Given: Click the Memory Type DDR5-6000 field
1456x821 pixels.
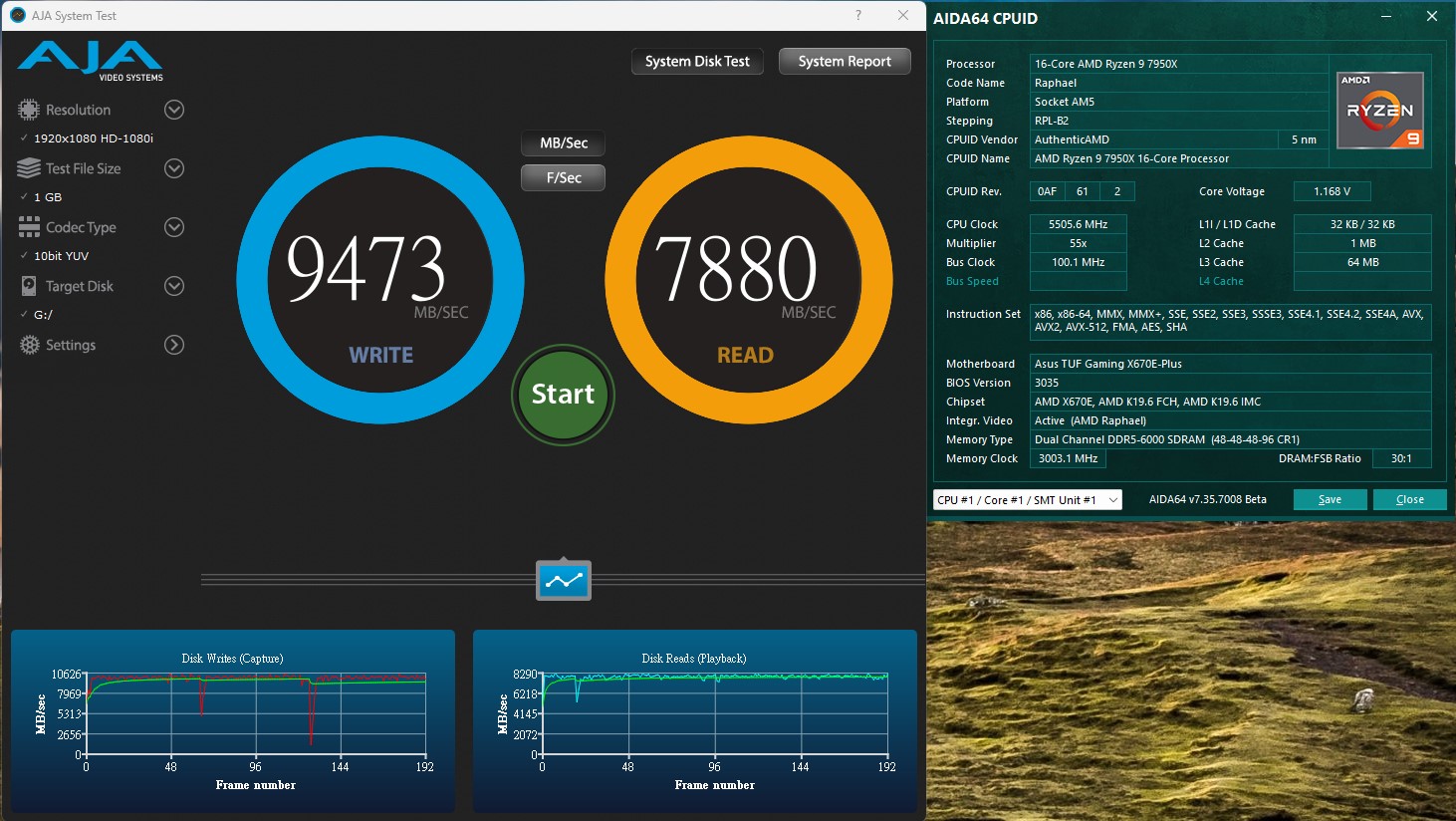Looking at the screenshot, I should click(x=1231, y=439).
